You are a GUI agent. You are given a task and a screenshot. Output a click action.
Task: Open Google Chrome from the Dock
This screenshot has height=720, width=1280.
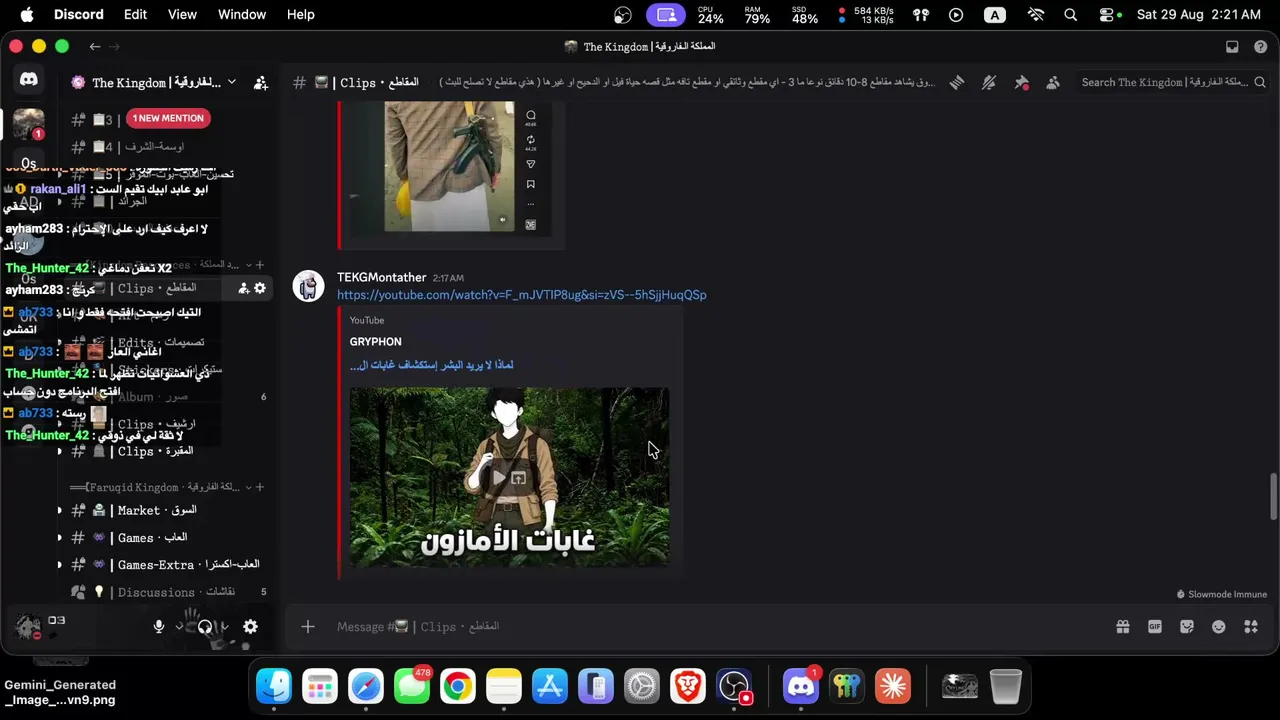(x=458, y=686)
